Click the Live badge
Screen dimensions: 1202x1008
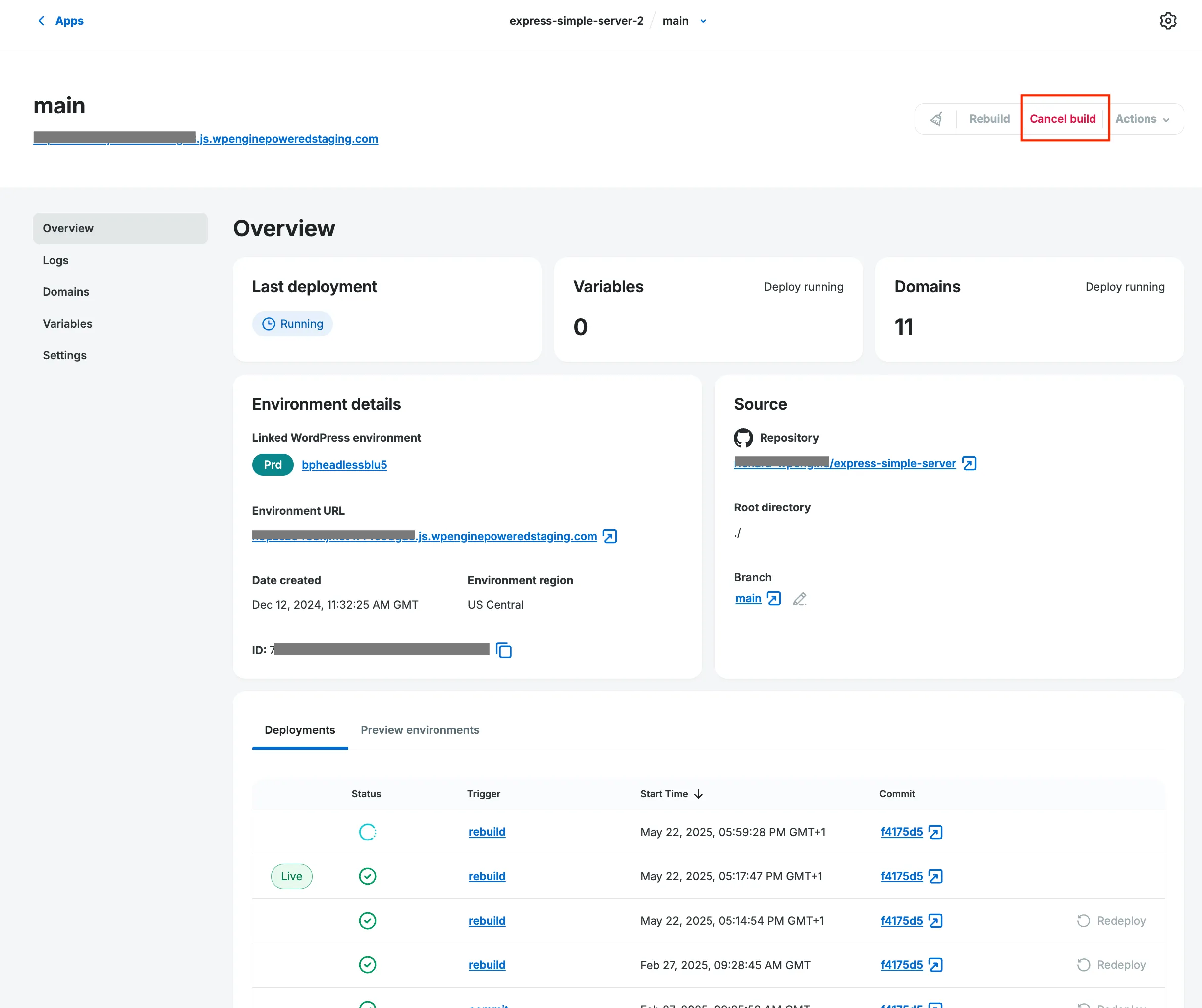pos(291,876)
